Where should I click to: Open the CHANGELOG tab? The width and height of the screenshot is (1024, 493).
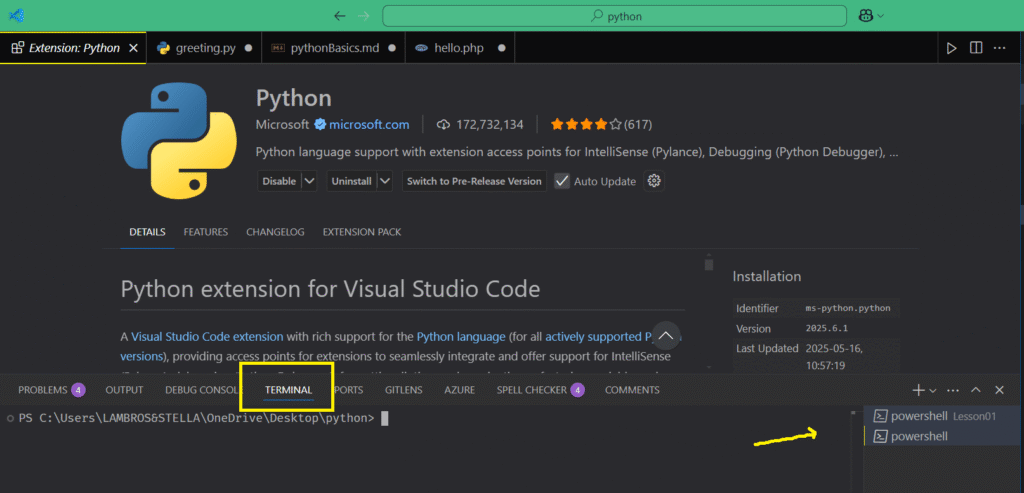click(x=275, y=232)
